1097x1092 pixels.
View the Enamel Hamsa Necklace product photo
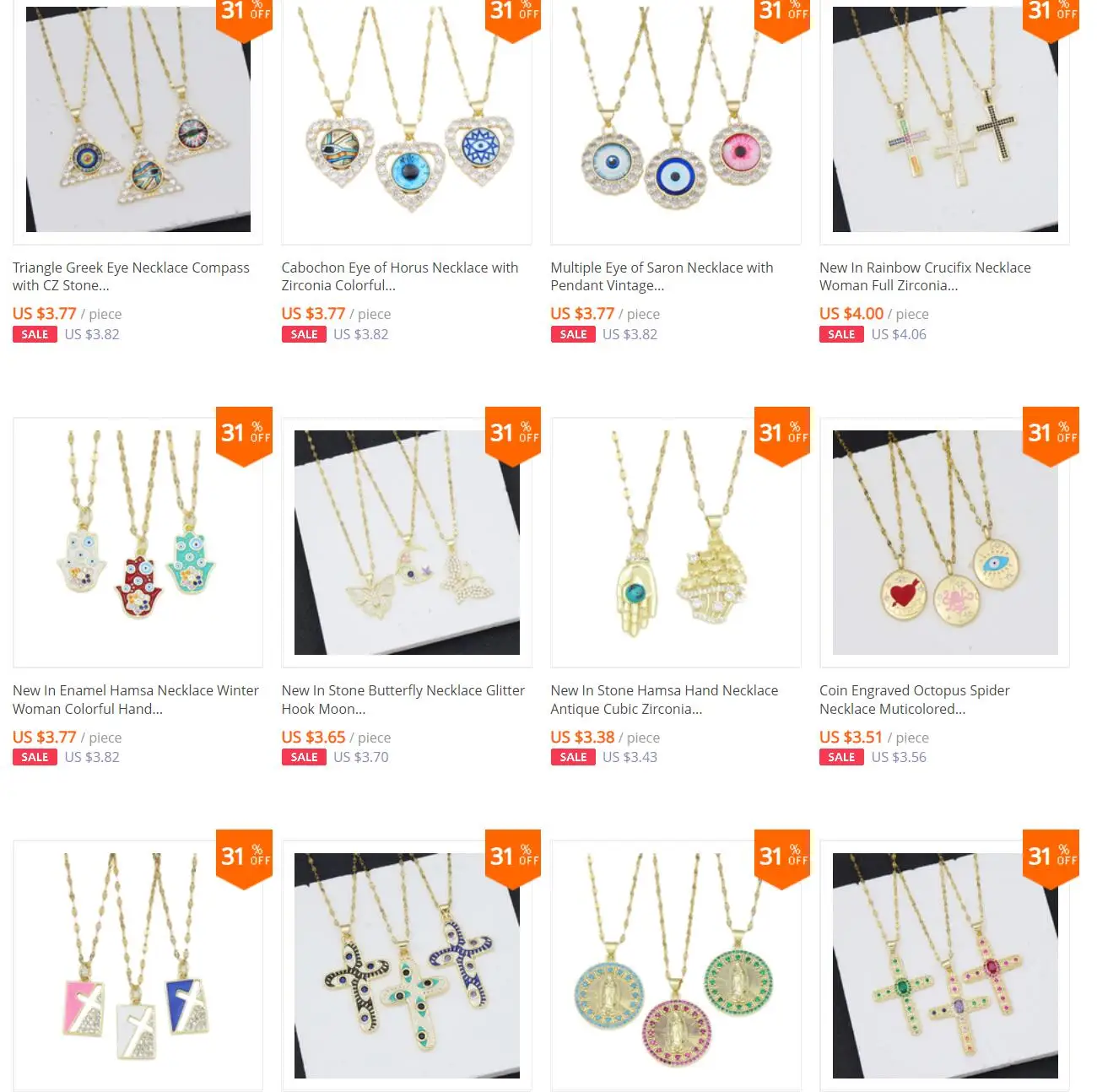point(138,542)
